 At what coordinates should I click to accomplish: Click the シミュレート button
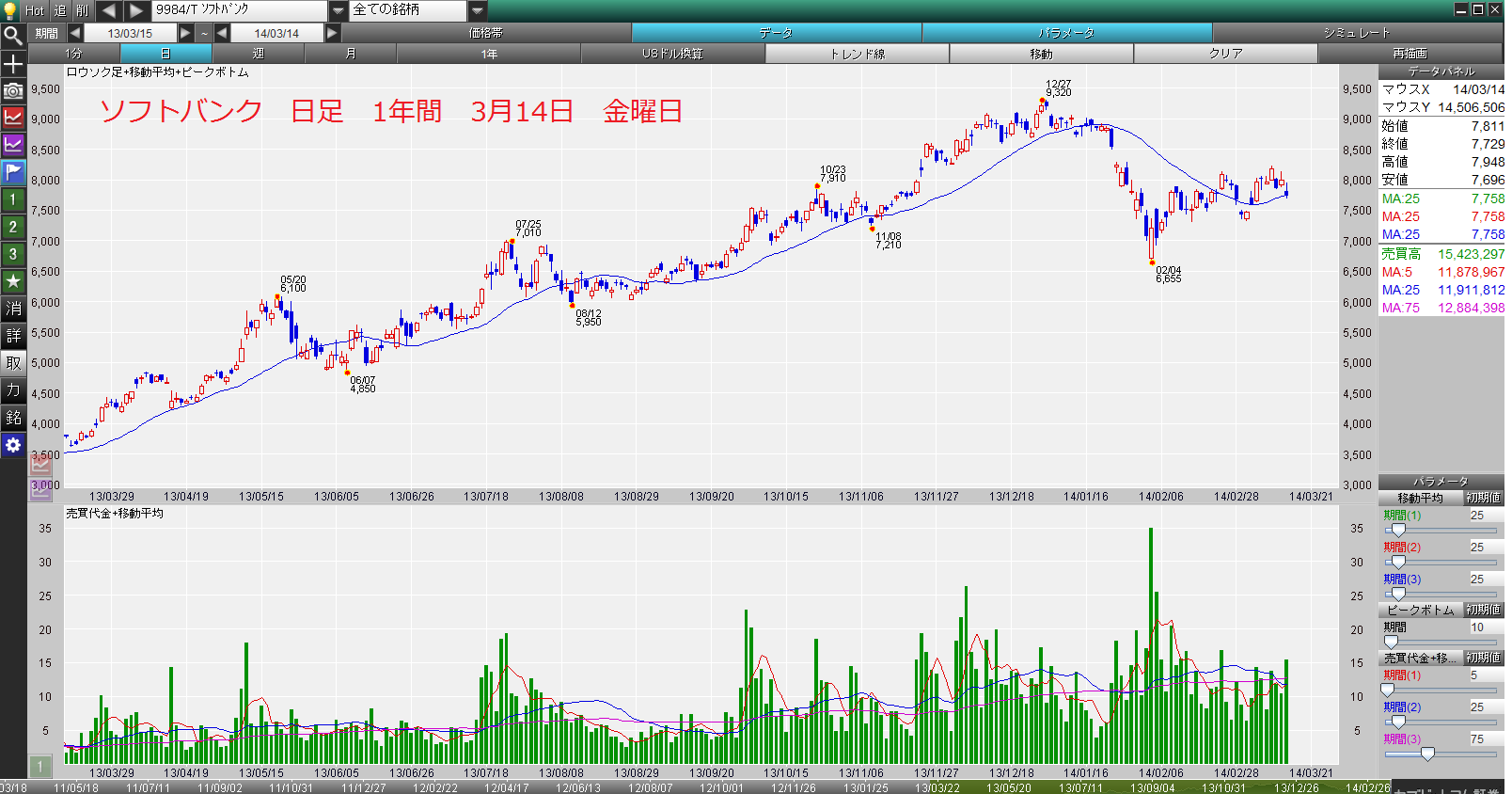pos(1358,33)
